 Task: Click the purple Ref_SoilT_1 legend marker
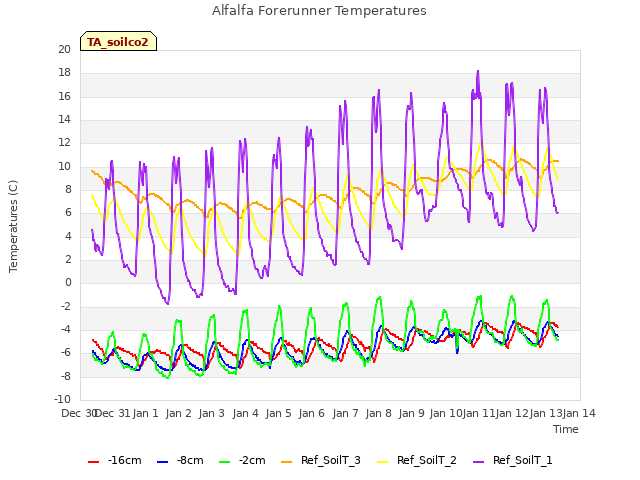pyautogui.click(x=478, y=462)
